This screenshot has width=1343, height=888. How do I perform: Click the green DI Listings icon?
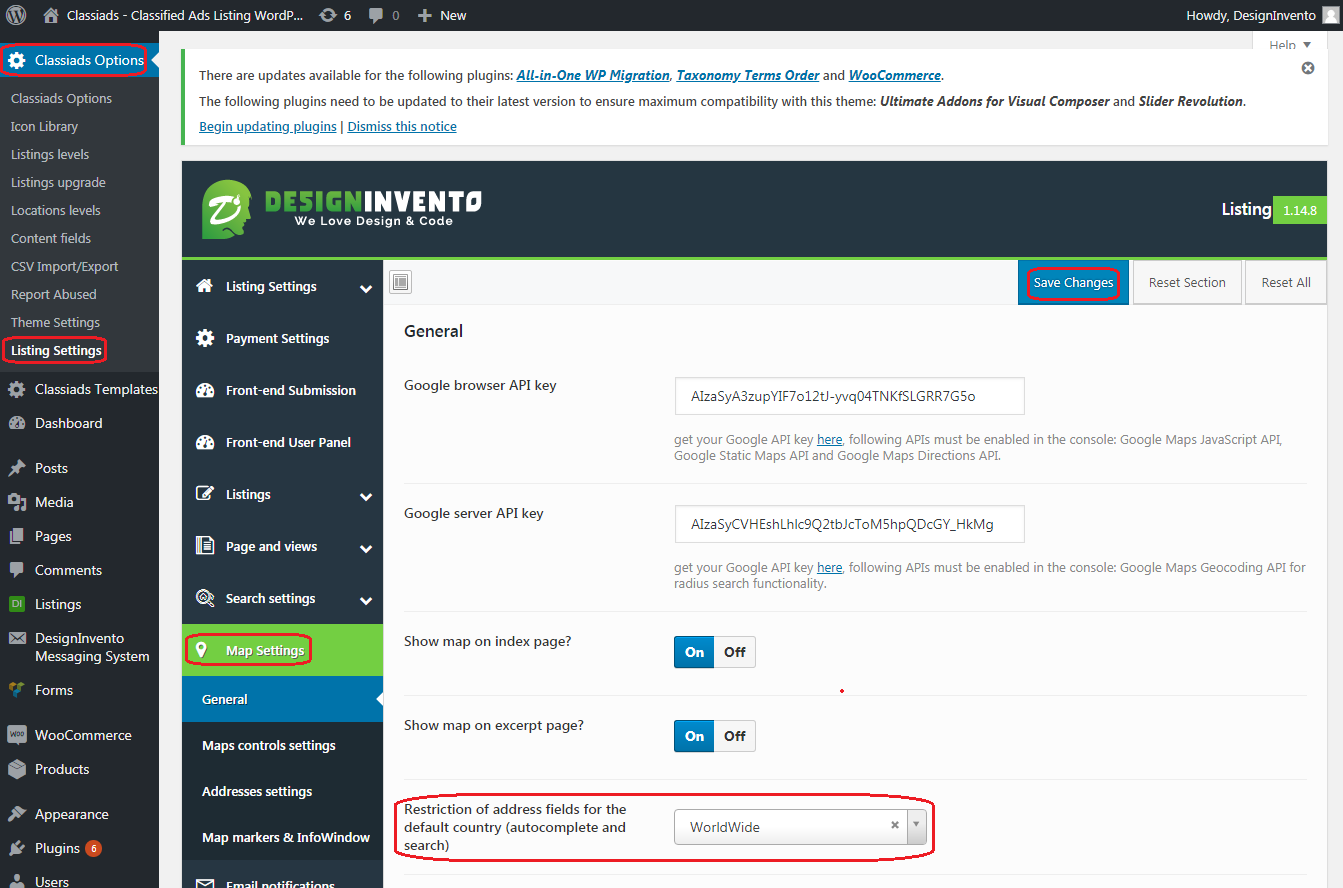point(17,604)
